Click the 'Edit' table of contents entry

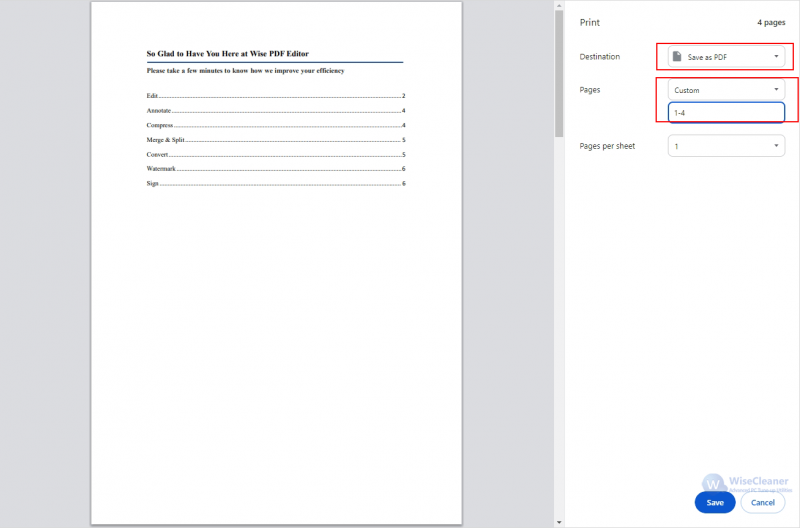tap(276, 96)
